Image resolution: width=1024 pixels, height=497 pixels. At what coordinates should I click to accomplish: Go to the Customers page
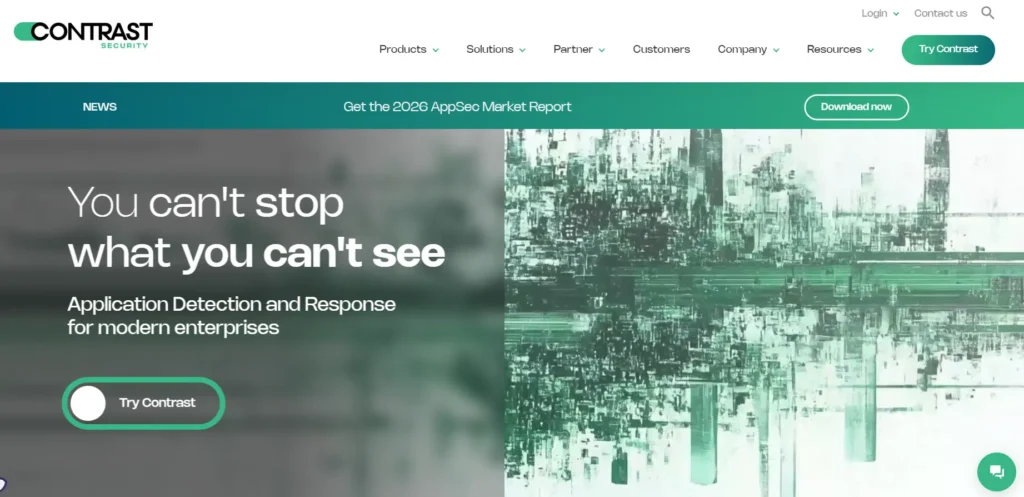click(x=661, y=49)
